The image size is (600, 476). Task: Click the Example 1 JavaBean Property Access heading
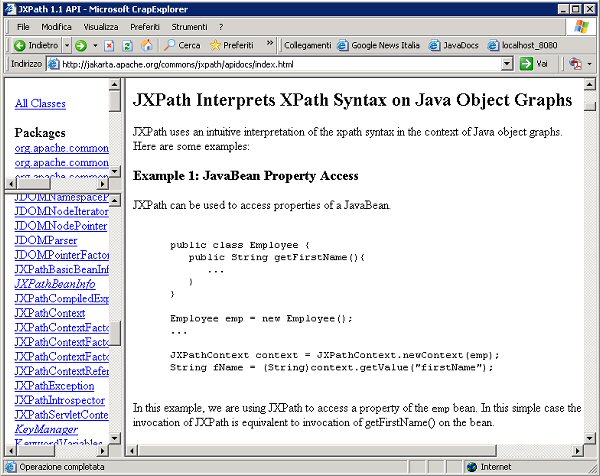tap(246, 176)
